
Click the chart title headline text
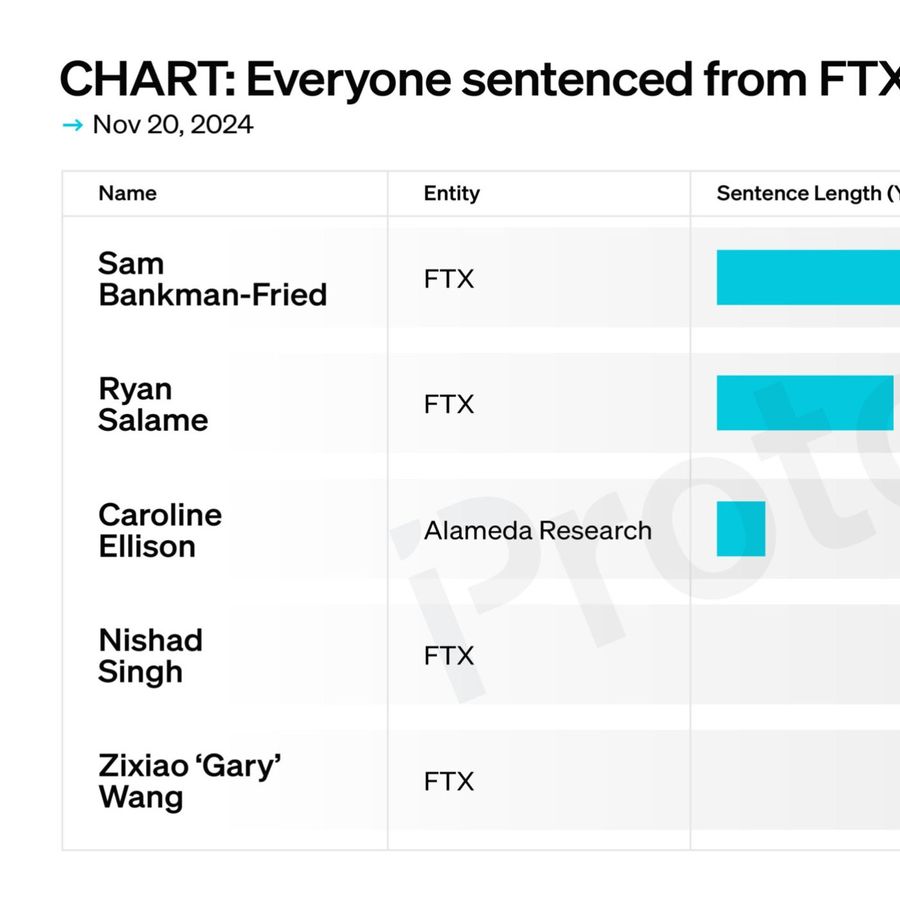click(478, 79)
